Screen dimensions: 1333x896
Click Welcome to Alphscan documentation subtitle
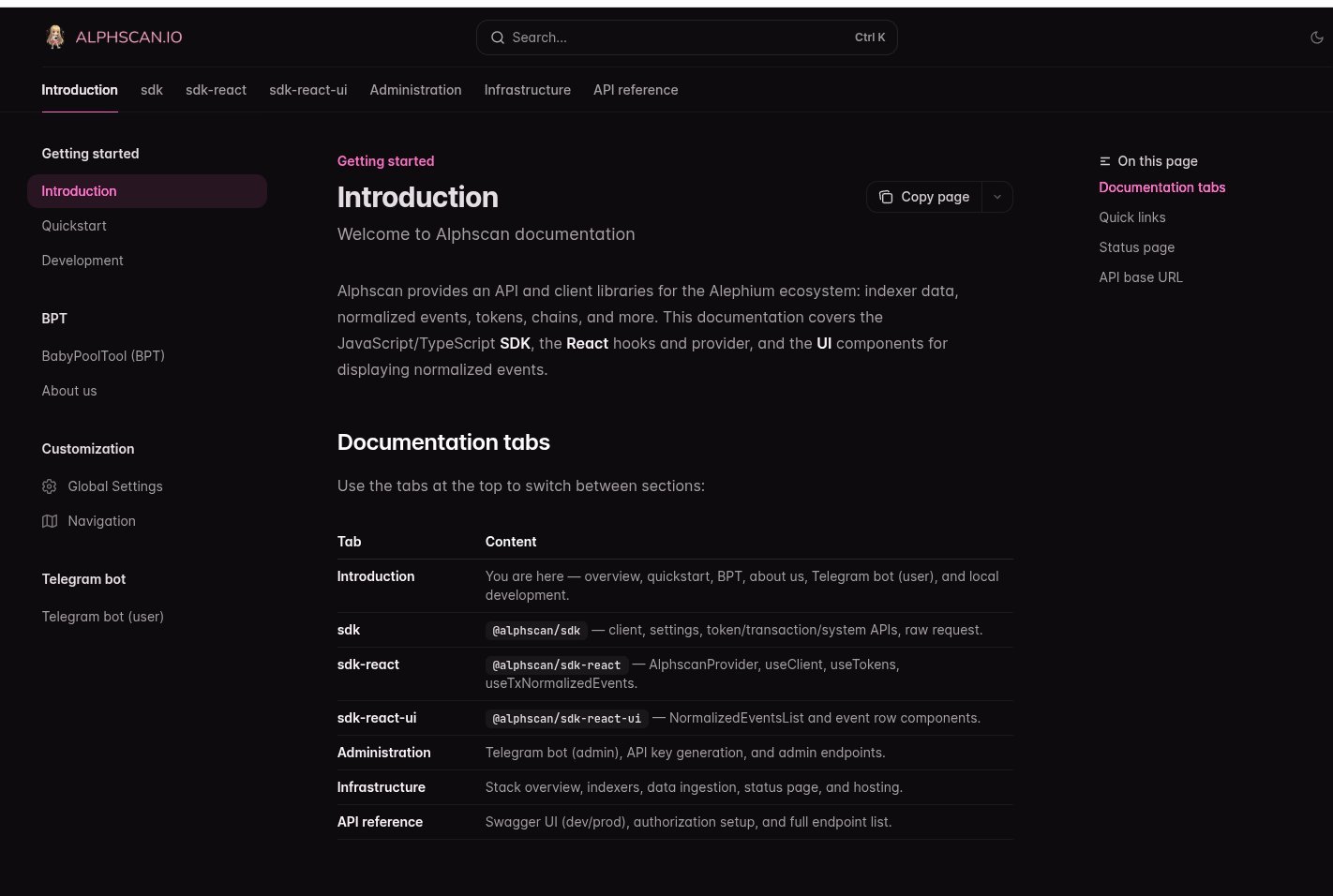(486, 234)
